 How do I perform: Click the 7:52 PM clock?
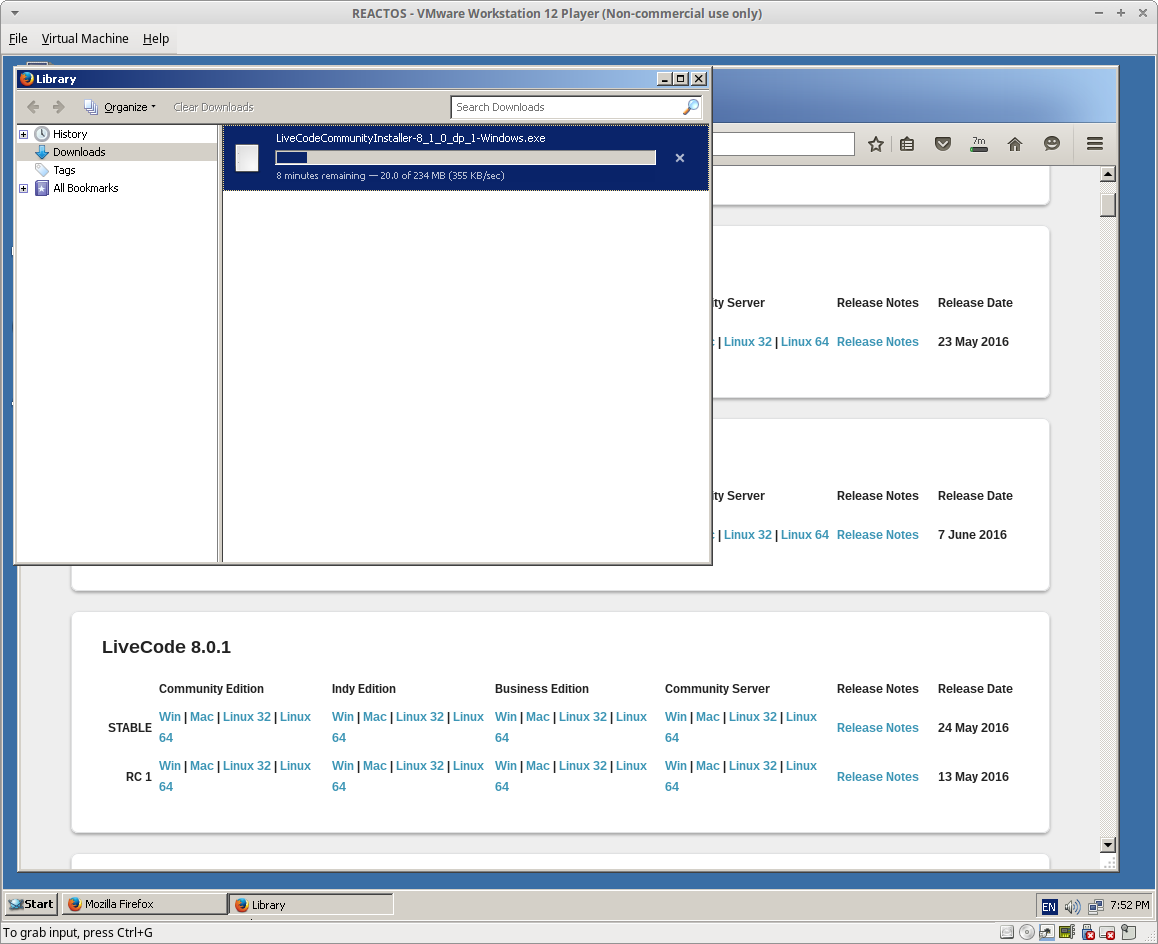click(x=1129, y=906)
